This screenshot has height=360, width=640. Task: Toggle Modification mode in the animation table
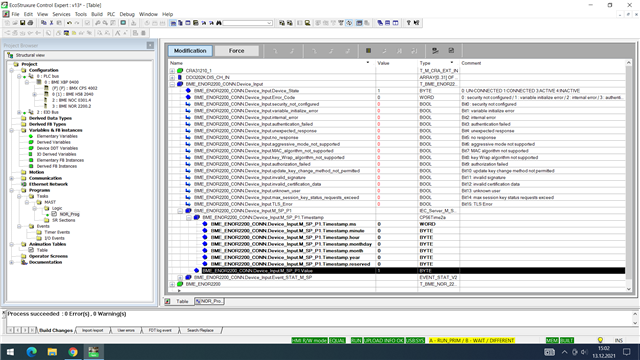click(190, 51)
